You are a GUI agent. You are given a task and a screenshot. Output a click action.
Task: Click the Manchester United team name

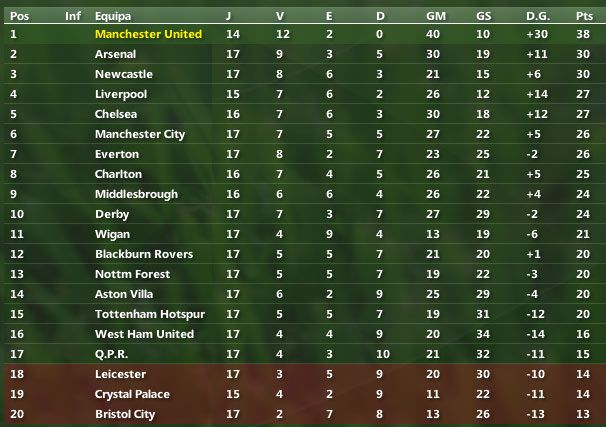(148, 34)
